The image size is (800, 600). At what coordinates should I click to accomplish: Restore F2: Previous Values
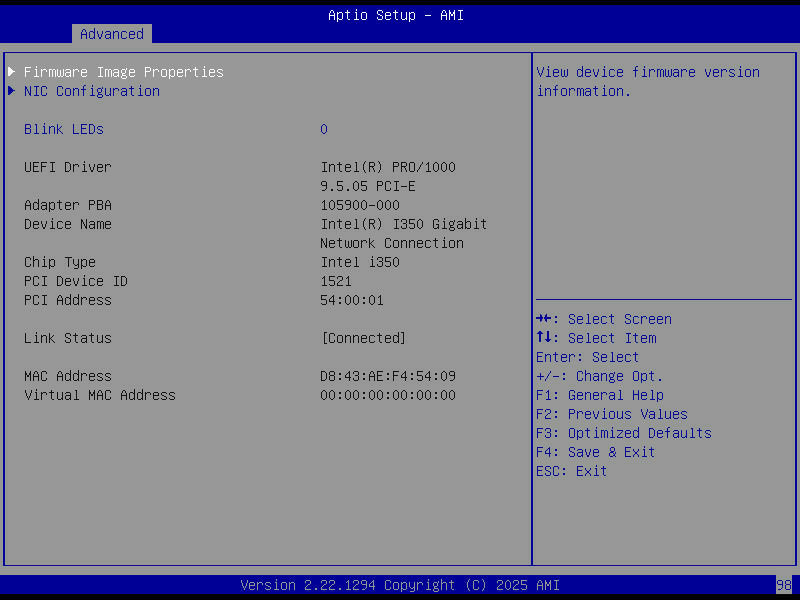[x=611, y=414]
